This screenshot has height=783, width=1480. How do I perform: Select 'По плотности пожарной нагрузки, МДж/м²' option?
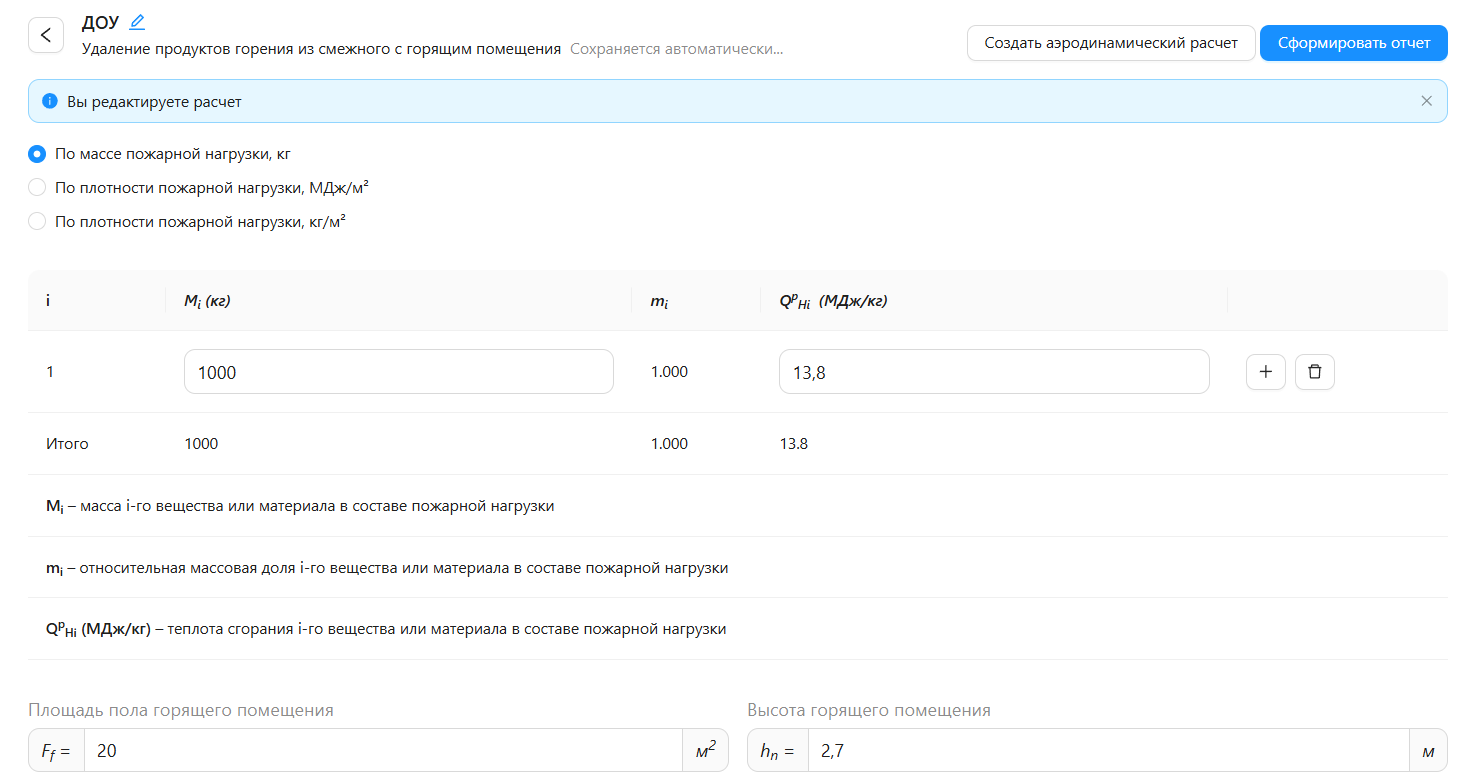coord(37,187)
